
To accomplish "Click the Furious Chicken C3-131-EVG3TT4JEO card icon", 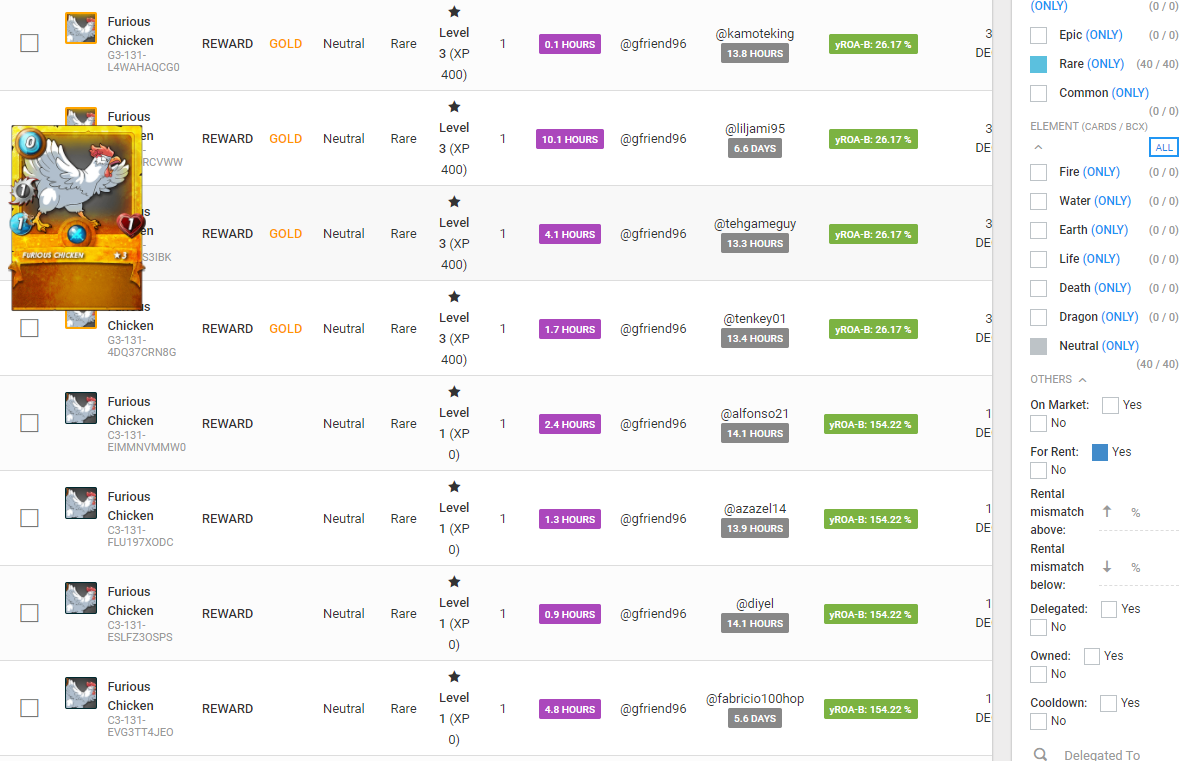I will click(x=81, y=693).
